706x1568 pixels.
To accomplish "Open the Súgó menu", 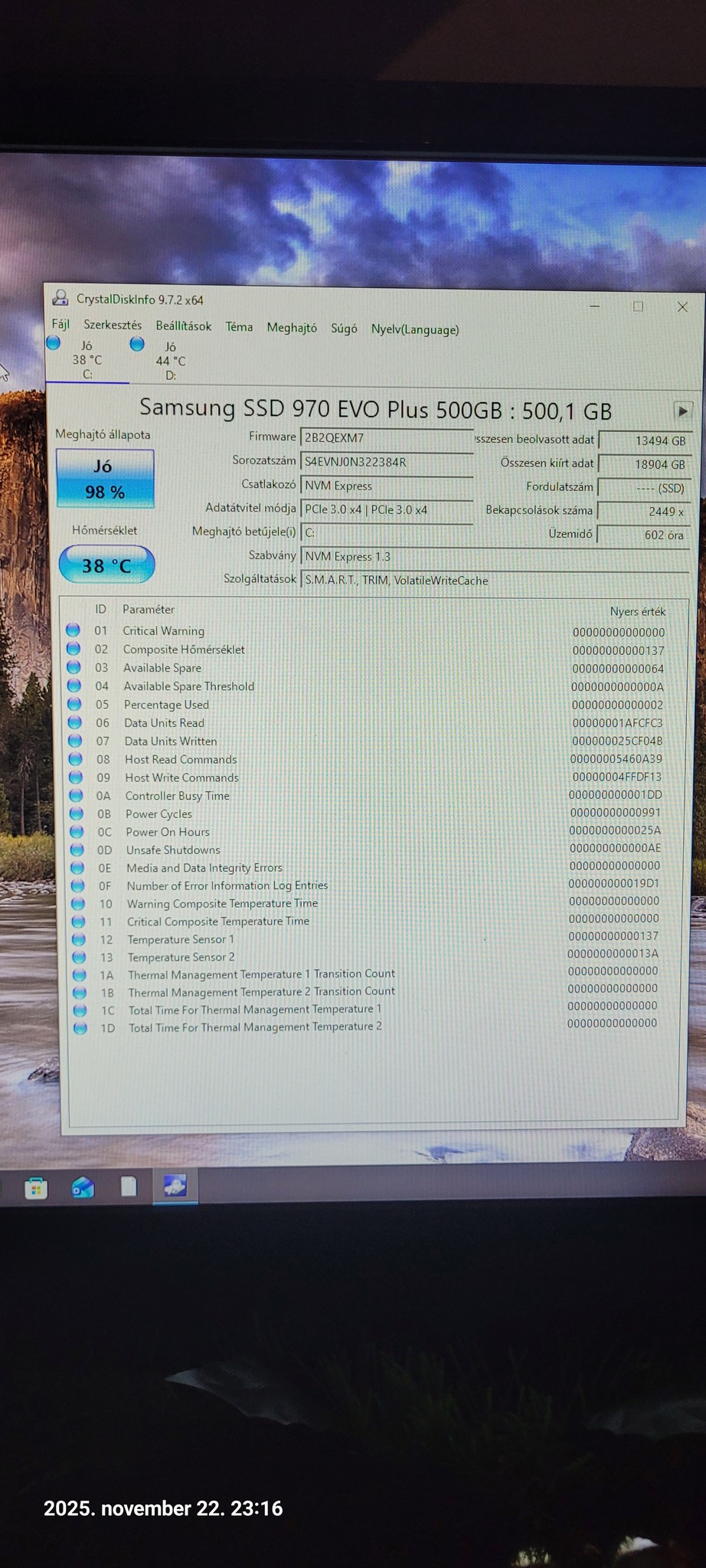I will pos(344,328).
